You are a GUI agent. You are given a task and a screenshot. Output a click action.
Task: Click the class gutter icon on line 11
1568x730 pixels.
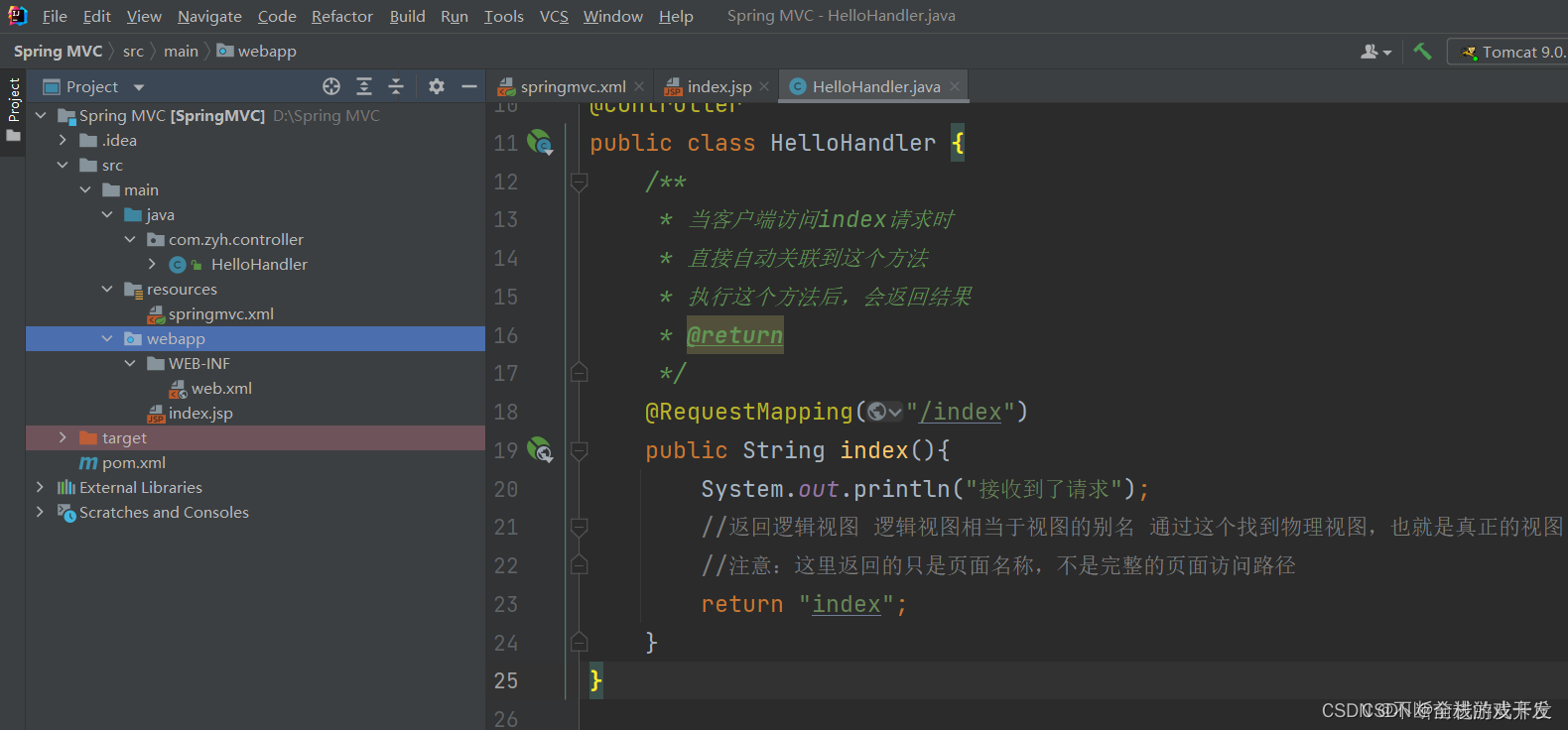click(540, 143)
